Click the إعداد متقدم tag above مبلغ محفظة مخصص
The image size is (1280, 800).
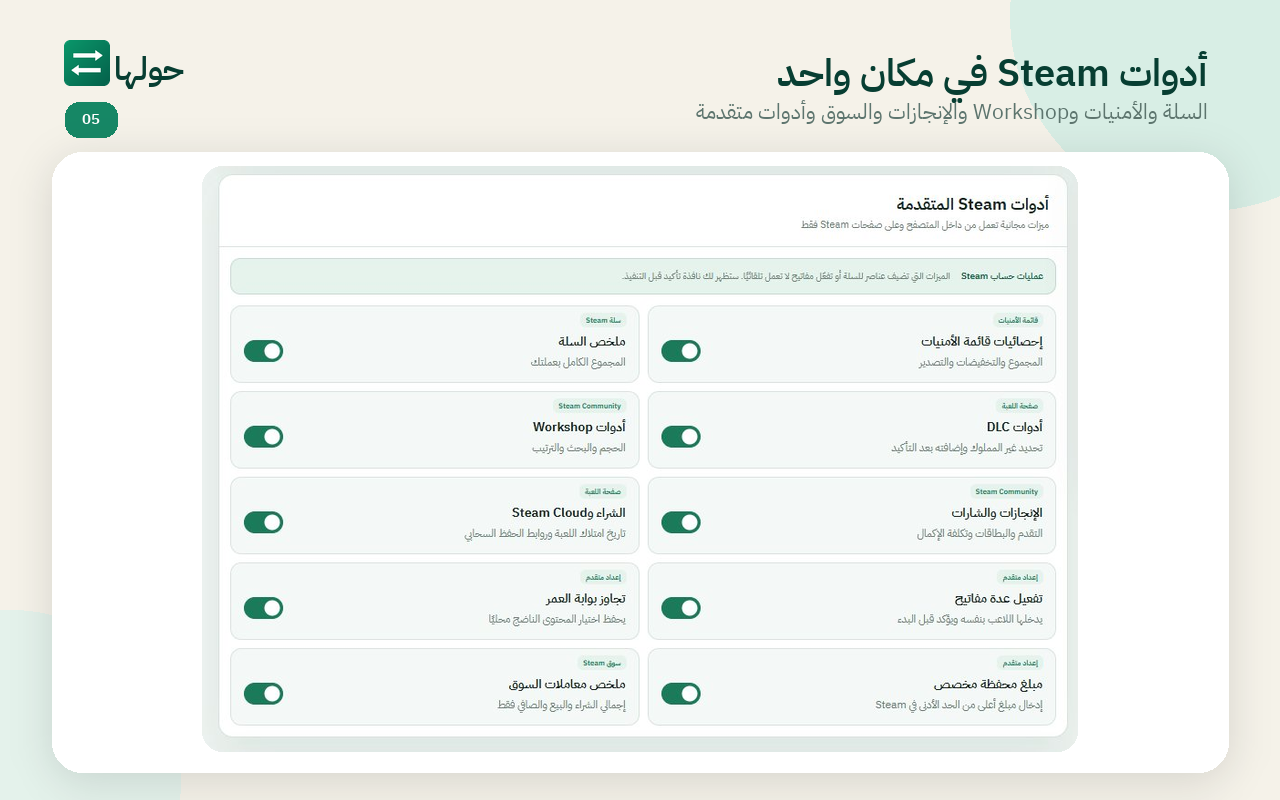coord(1020,663)
